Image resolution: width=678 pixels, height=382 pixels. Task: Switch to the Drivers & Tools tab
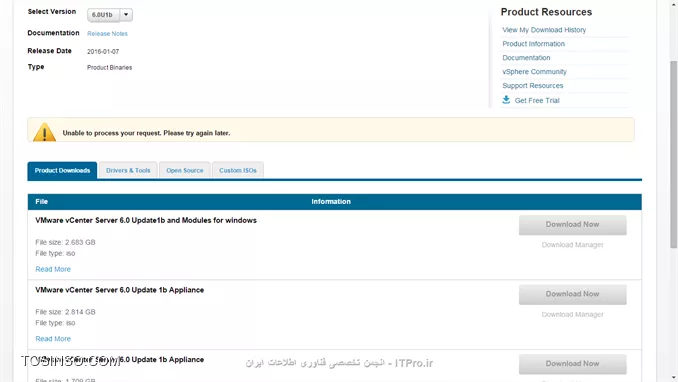coord(128,170)
